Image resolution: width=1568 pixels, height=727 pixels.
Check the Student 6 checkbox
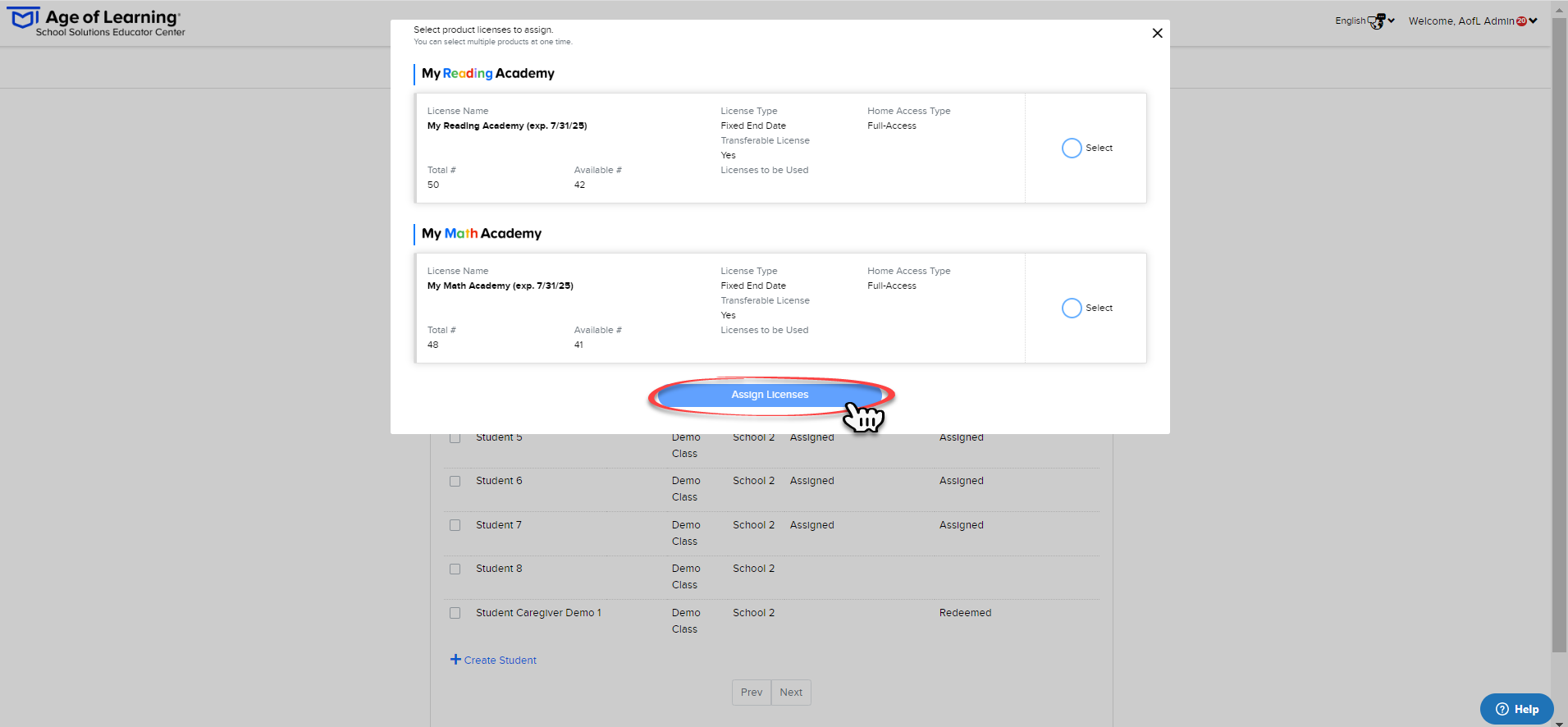tap(455, 482)
